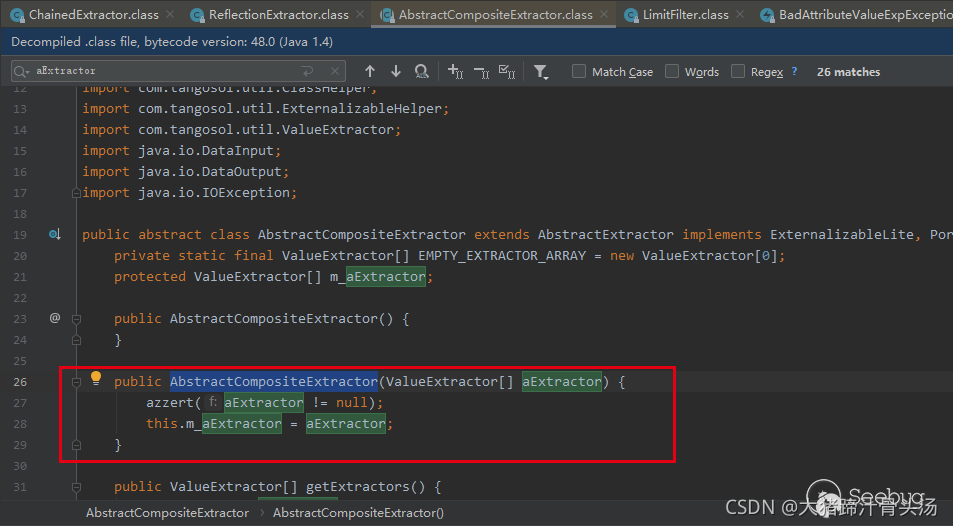
Task: Open Regex help question mark link
Action: pos(794,71)
